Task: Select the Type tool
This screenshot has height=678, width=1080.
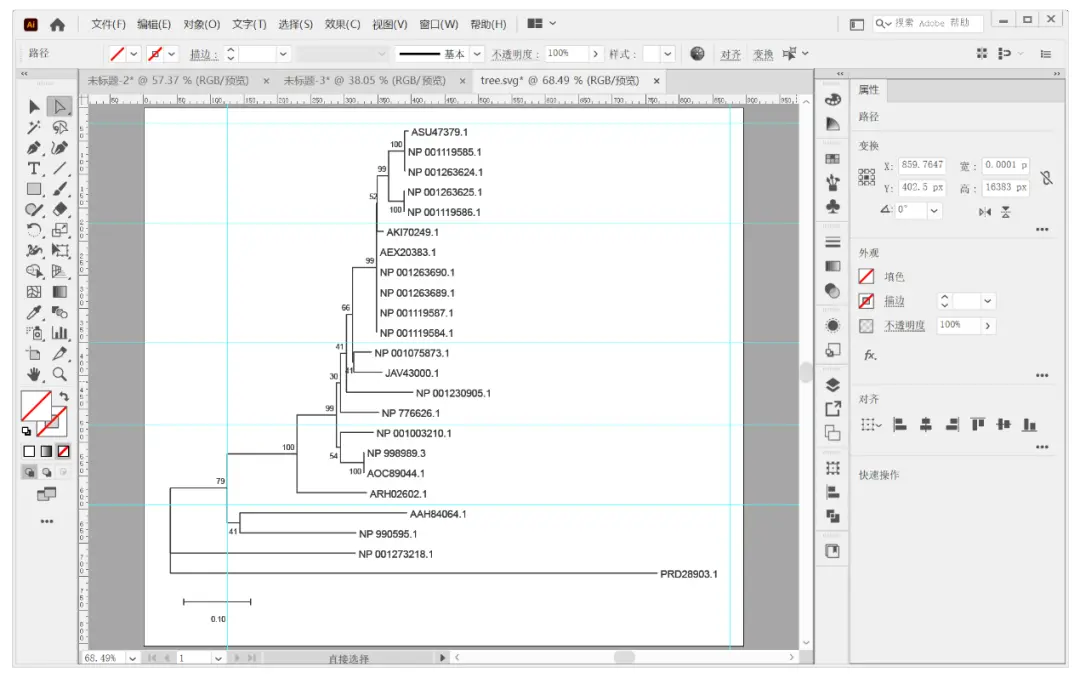Action: 34,168
